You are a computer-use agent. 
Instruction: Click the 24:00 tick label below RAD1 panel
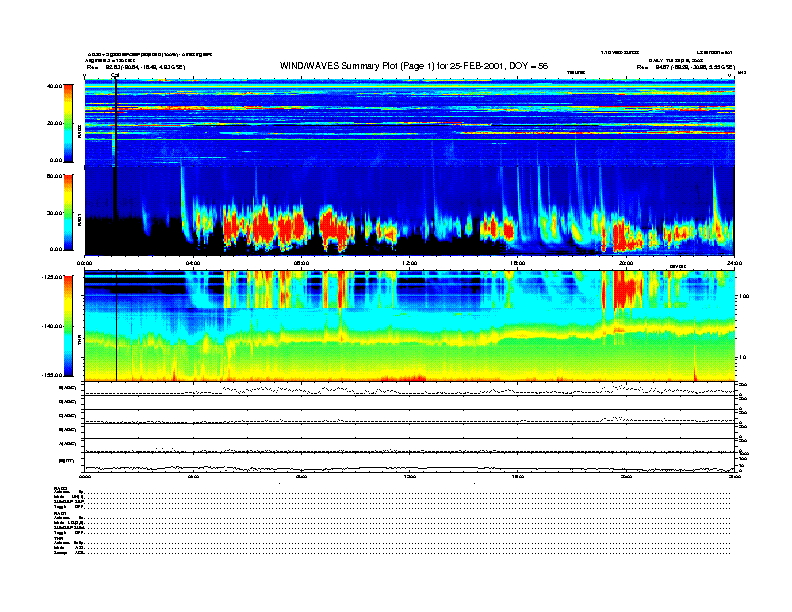click(734, 263)
